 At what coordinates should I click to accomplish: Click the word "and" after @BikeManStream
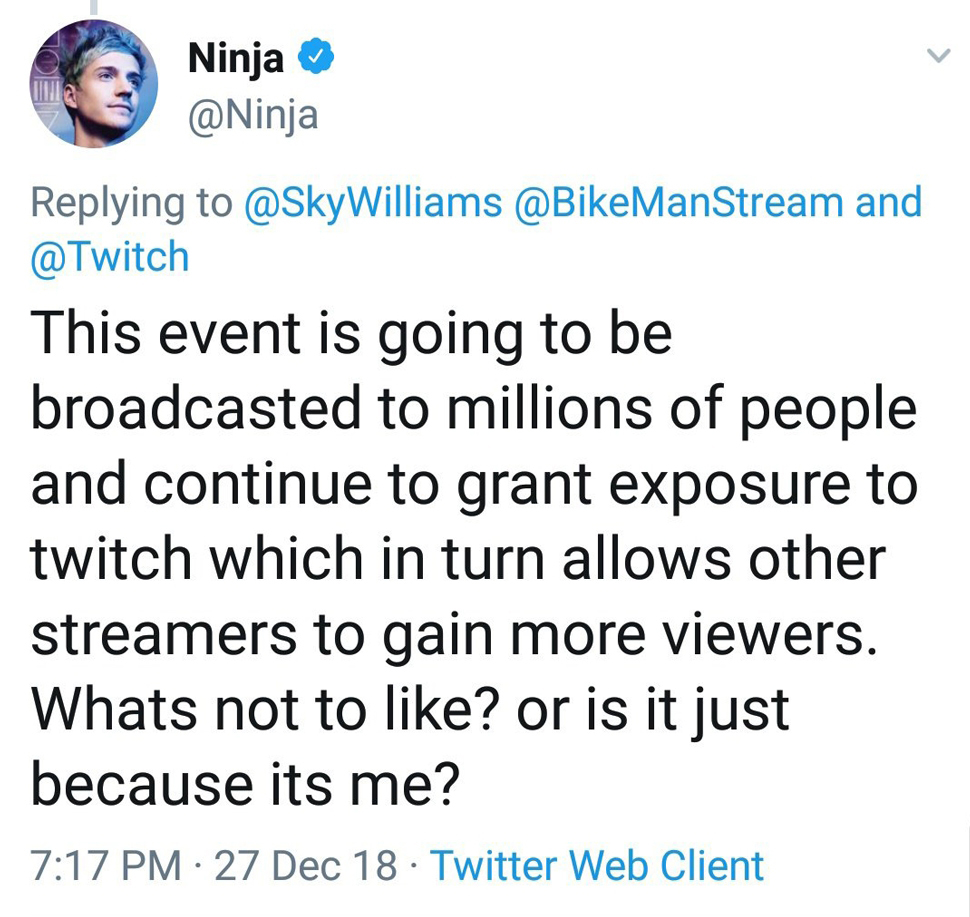click(x=889, y=202)
